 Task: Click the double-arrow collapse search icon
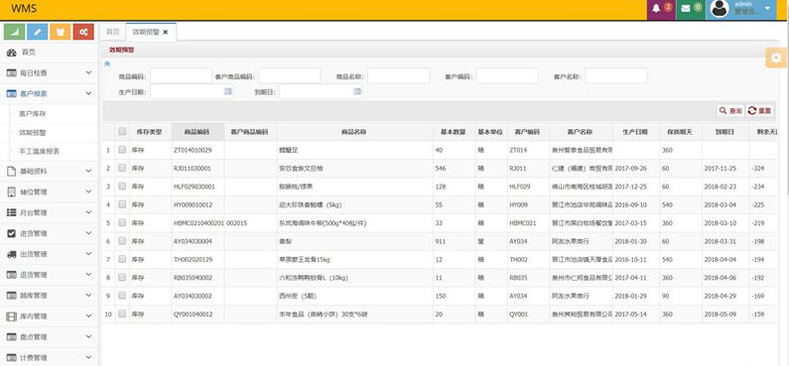(x=107, y=64)
